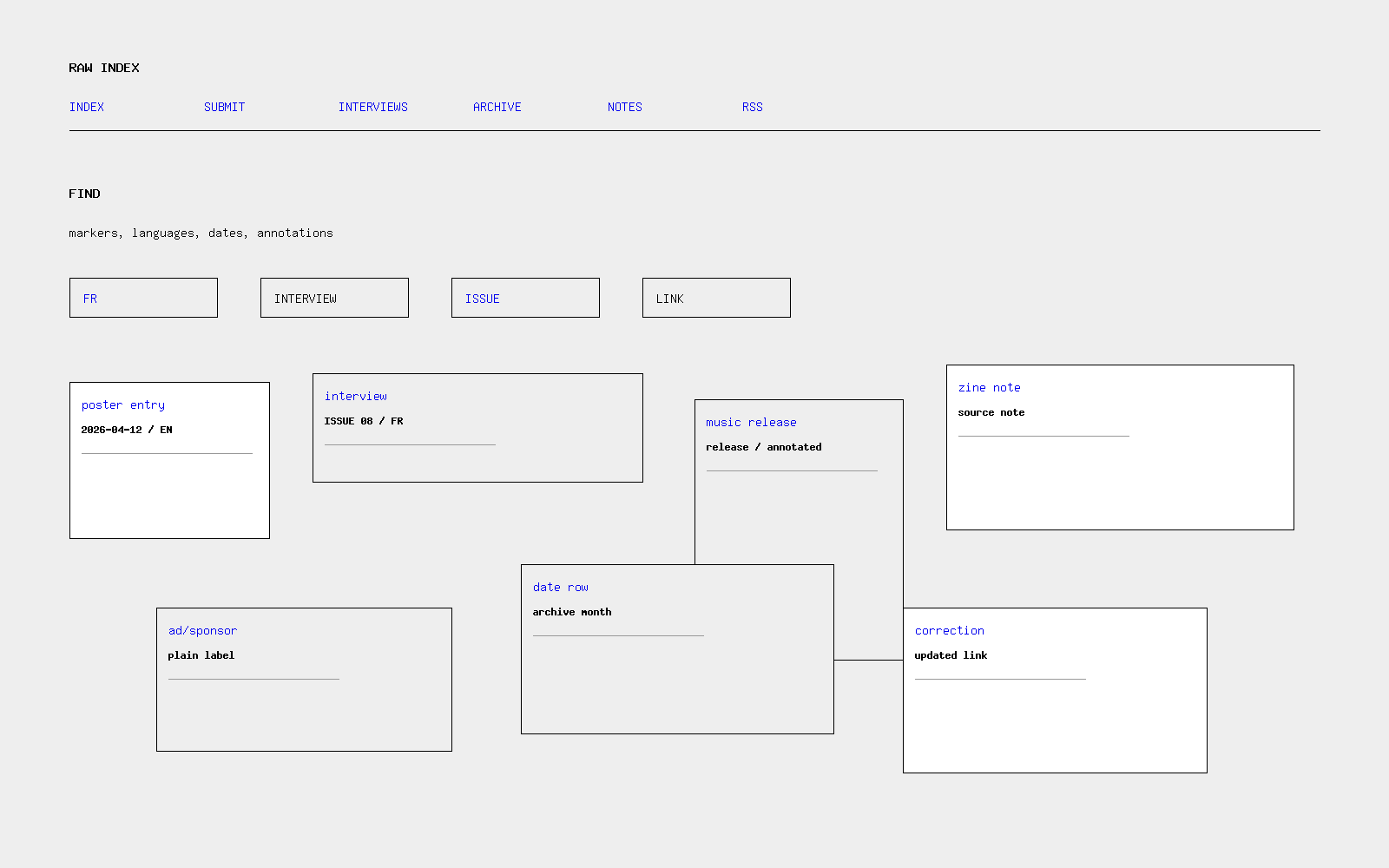Image resolution: width=1389 pixels, height=868 pixels.
Task: Open the poster entry link
Action: click(123, 404)
